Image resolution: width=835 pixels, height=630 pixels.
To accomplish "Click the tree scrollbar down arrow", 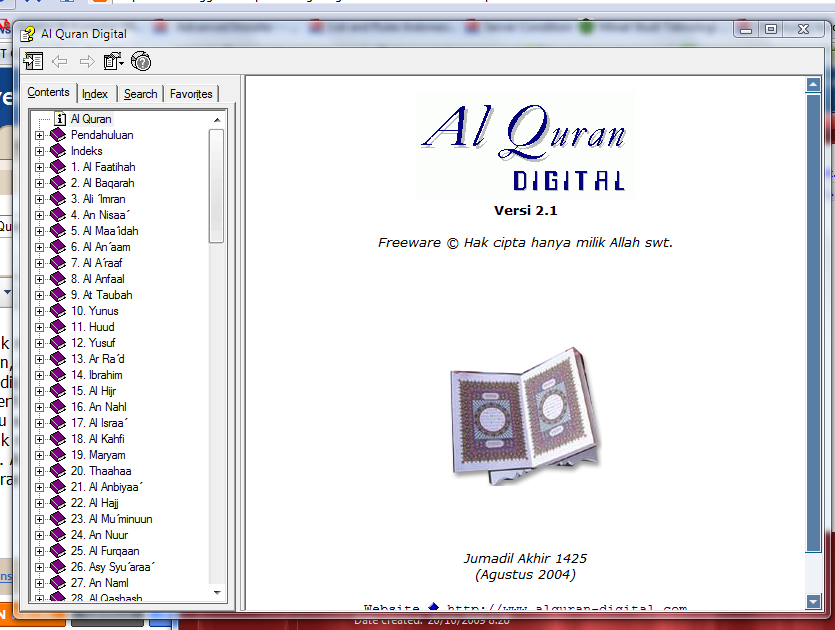I will coord(217,592).
